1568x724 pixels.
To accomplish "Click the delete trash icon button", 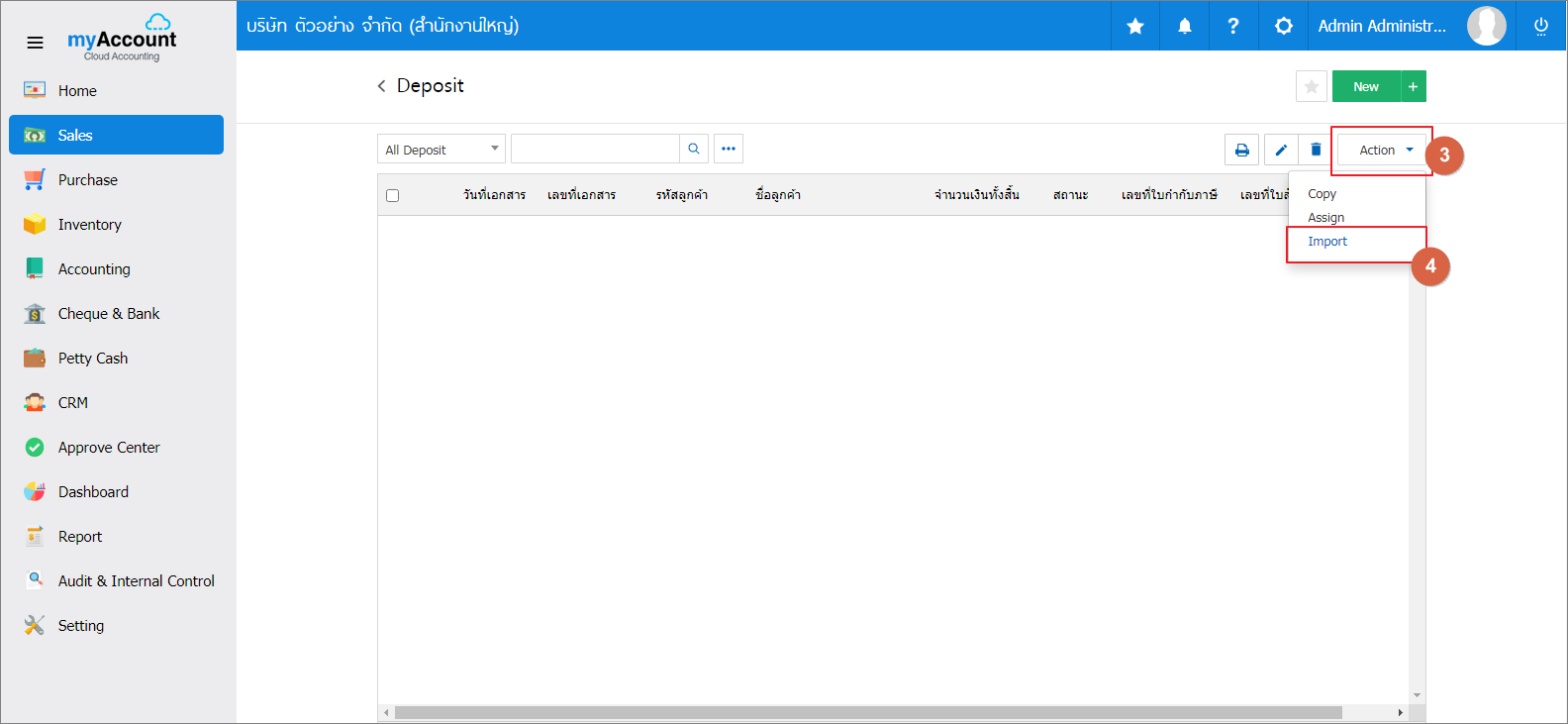I will (x=1316, y=150).
